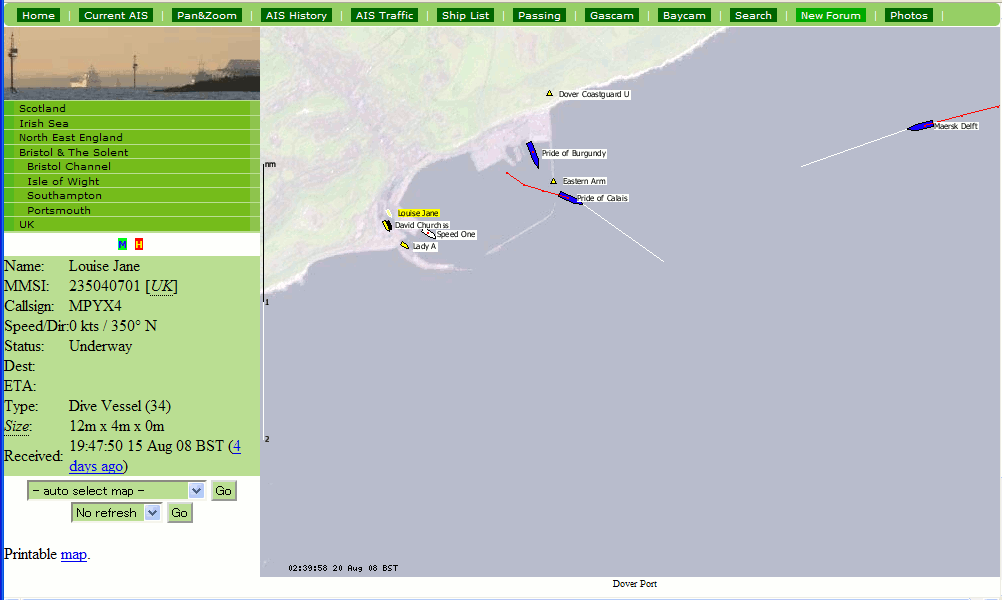This screenshot has height=600, width=1002.
Task: Click the harbour photo banner image
Action: click(131, 63)
